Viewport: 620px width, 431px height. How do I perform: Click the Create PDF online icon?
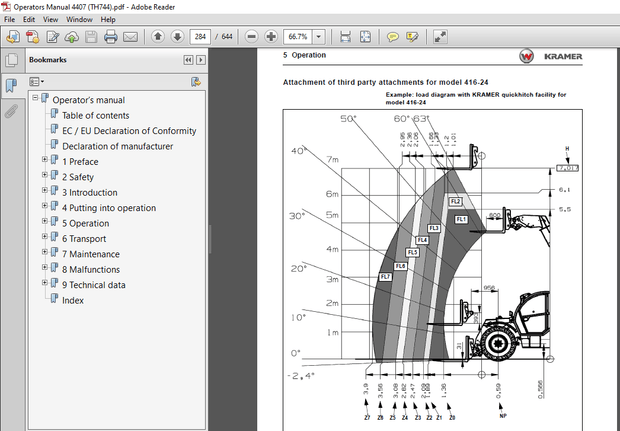point(32,37)
